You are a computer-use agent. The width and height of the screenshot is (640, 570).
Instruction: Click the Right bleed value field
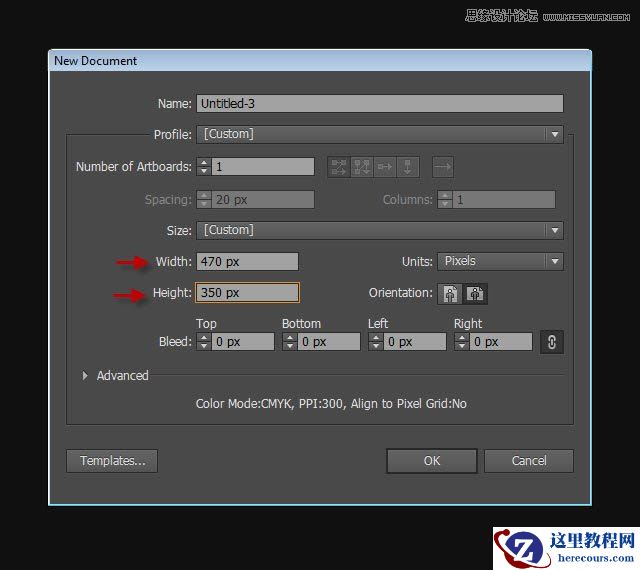pos(501,342)
